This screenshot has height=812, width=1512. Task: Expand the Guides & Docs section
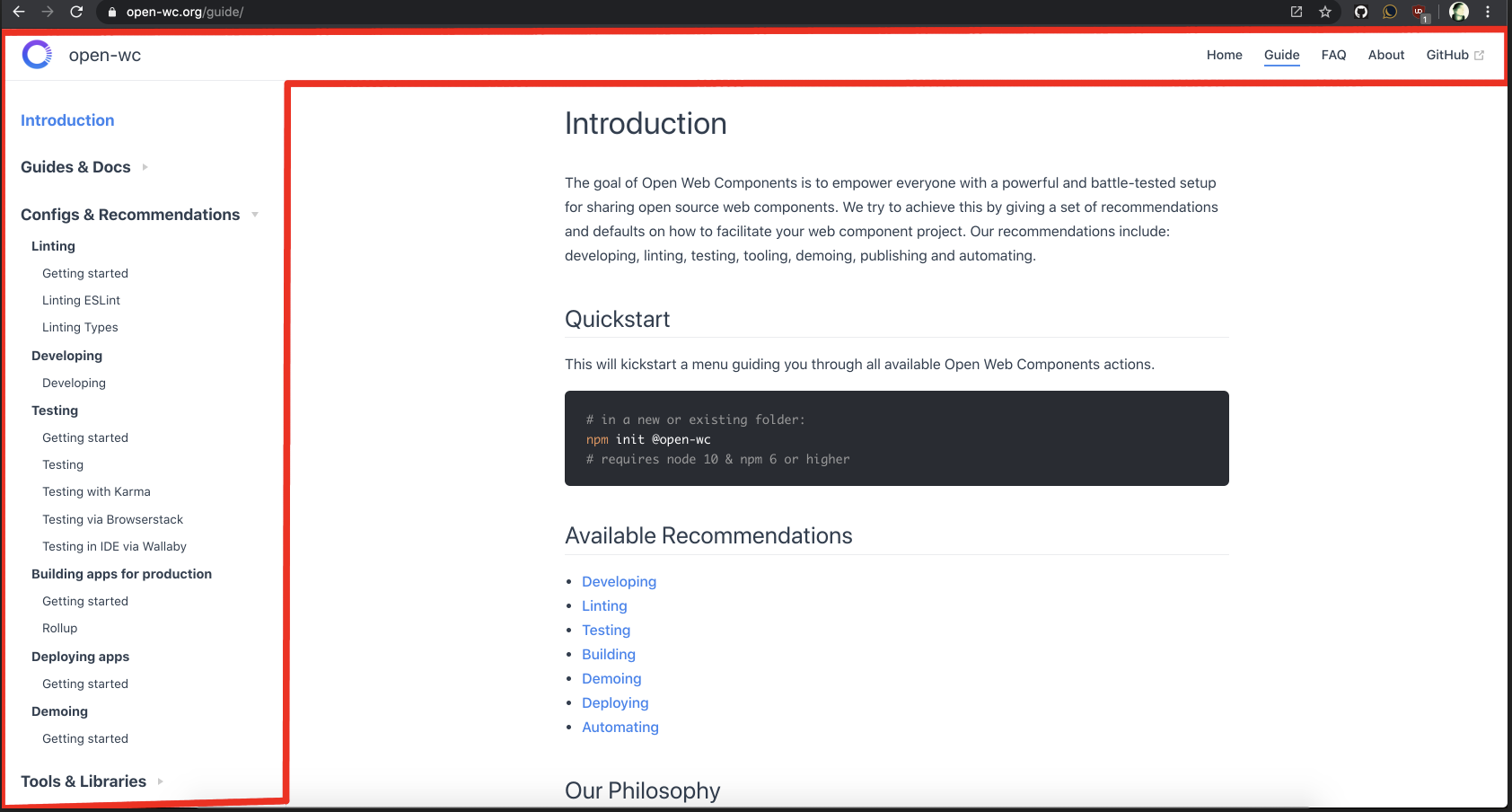tap(146, 167)
